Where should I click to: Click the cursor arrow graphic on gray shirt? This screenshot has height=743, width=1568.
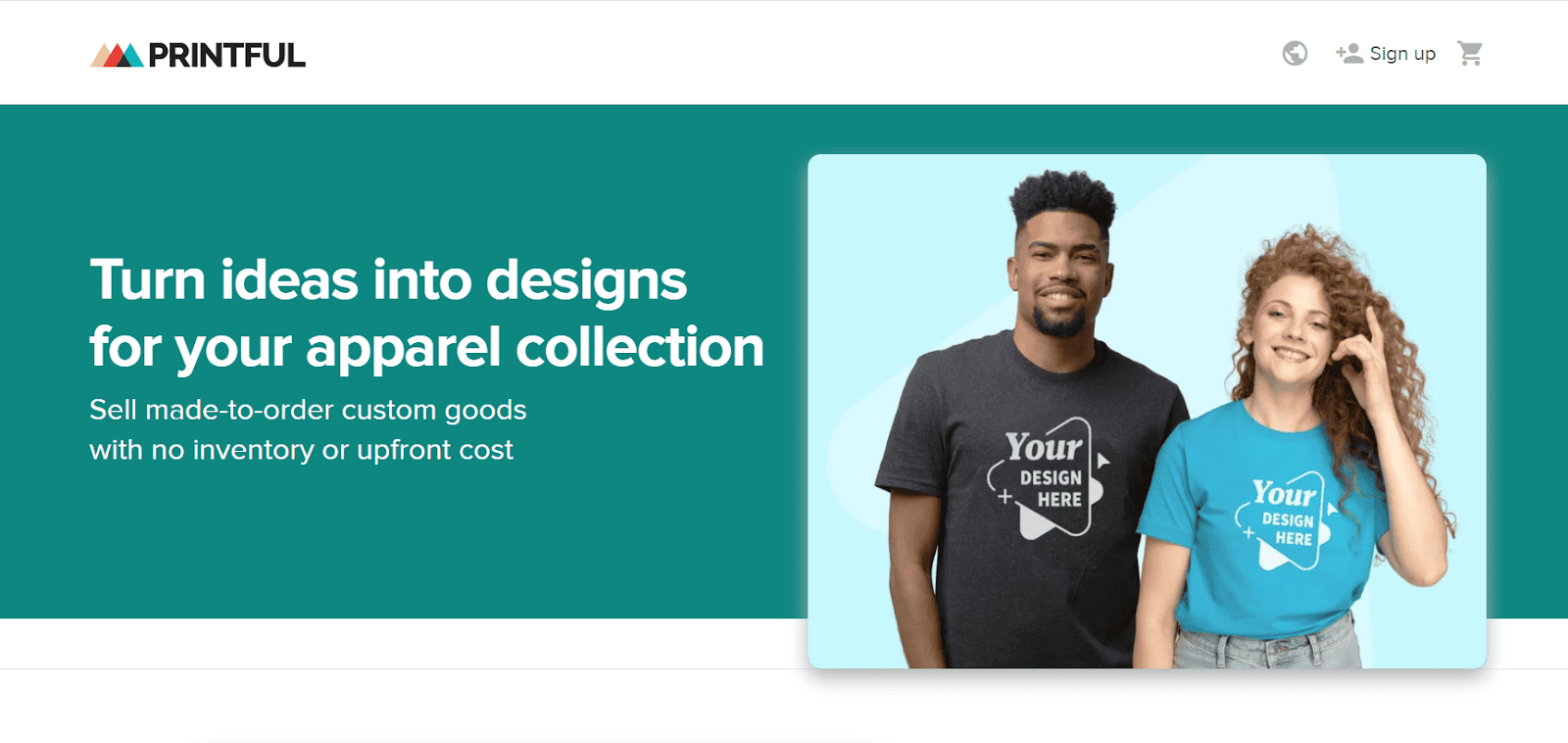[x=1102, y=461]
